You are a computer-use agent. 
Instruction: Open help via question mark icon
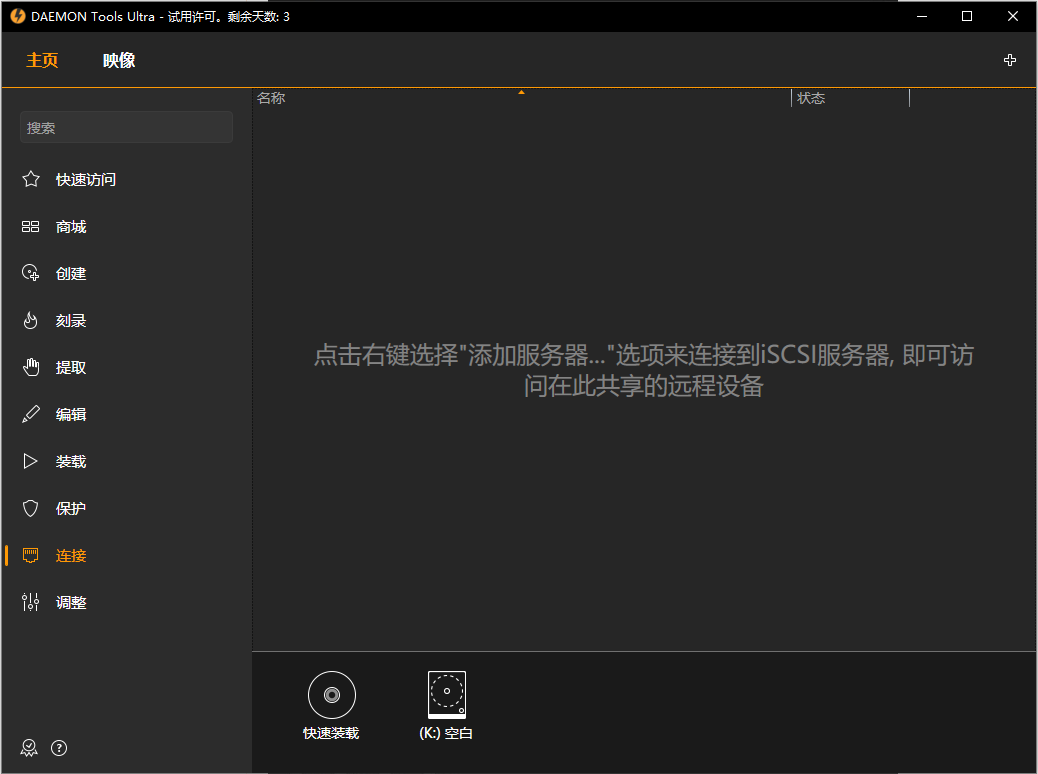[x=59, y=747]
